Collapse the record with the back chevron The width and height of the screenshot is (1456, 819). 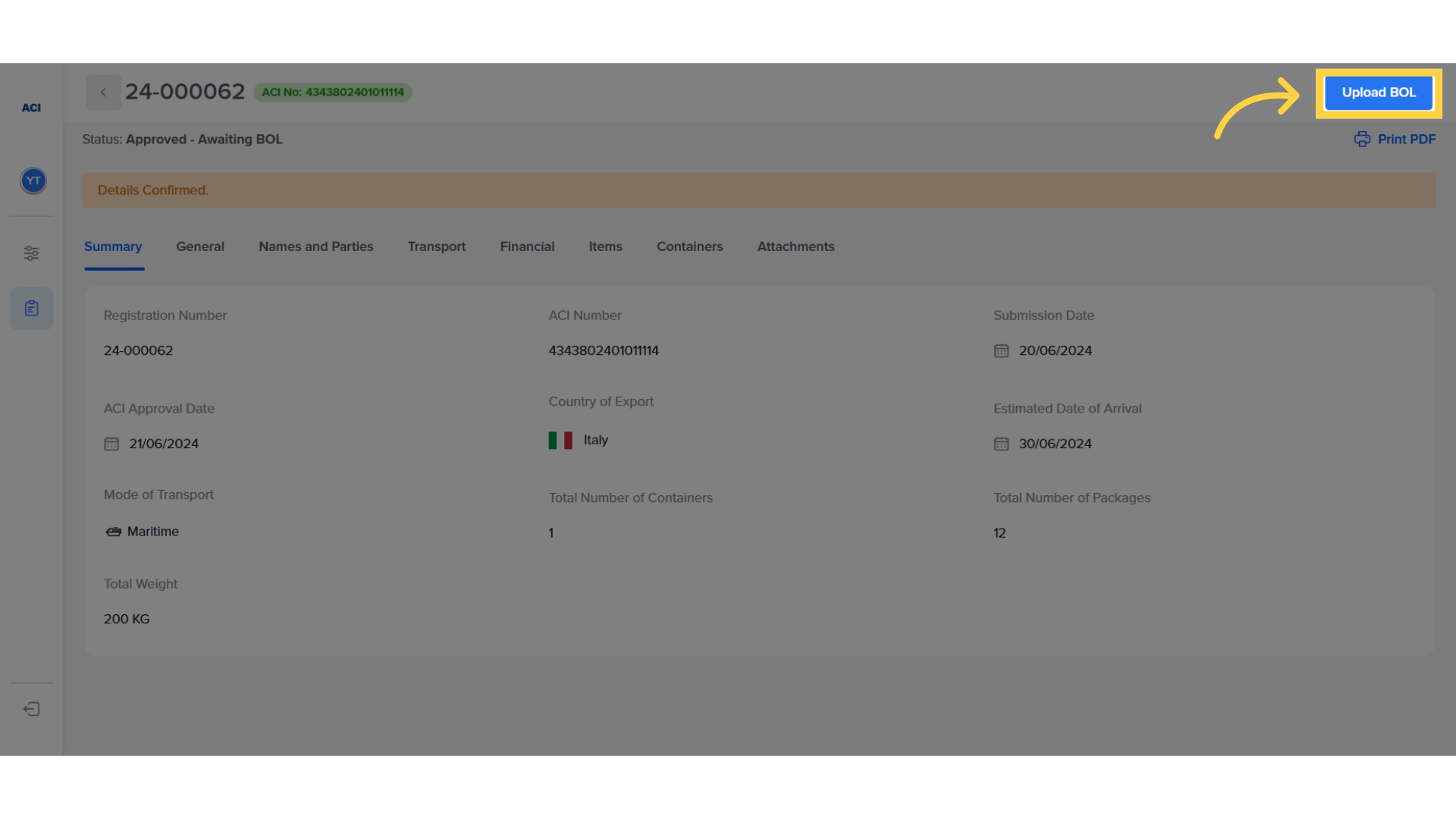[x=103, y=92]
